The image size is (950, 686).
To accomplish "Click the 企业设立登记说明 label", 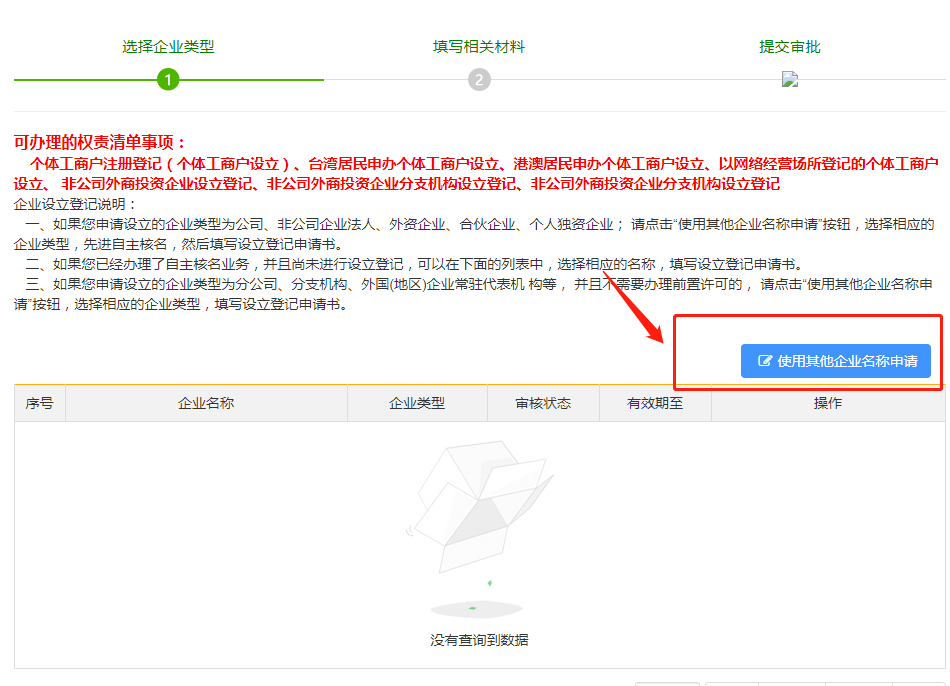I will 76,204.
